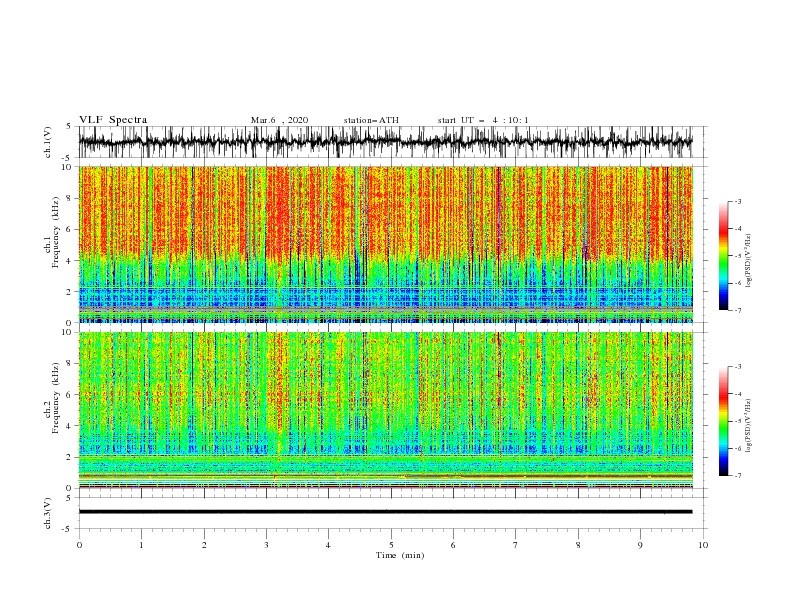Click the "5" tick on ch.1(V) axis
The width and height of the screenshot is (792, 612).
coord(69,126)
